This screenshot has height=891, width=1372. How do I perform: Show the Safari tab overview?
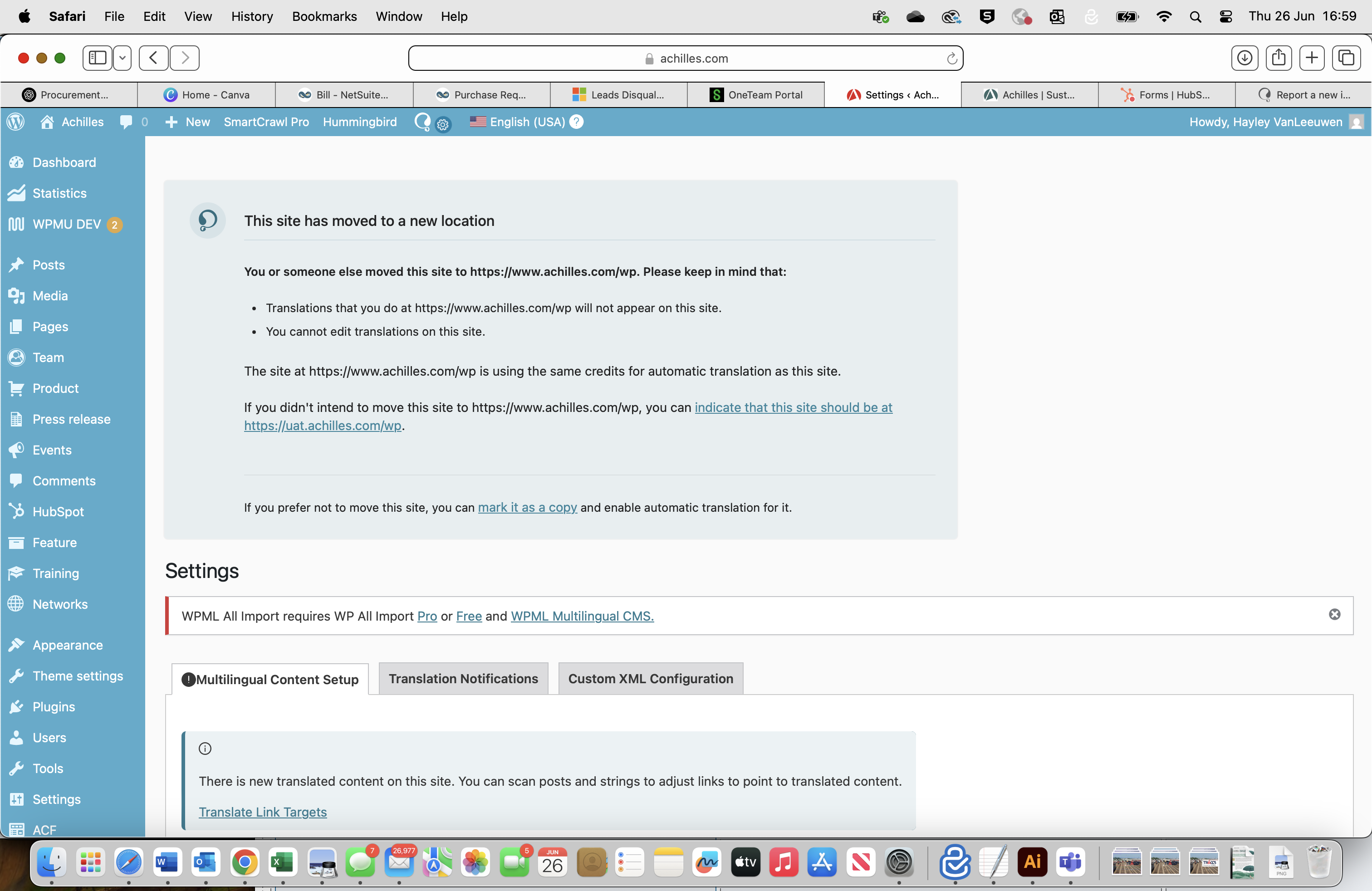(1346, 58)
